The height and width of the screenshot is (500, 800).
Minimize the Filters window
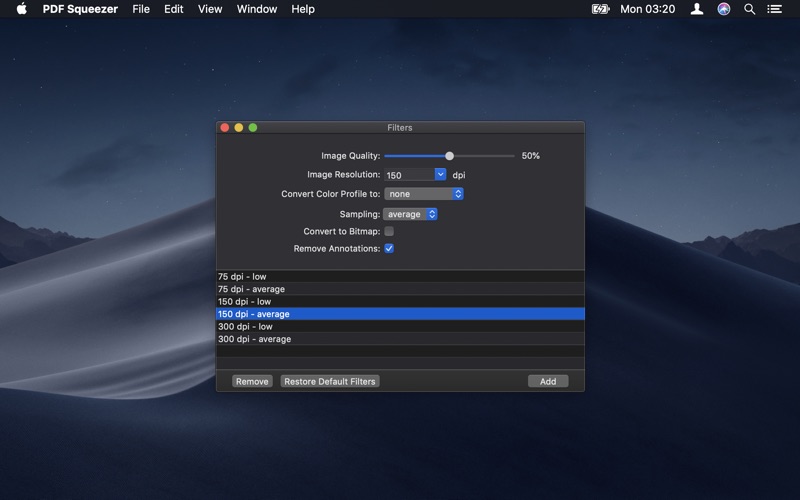coord(239,128)
